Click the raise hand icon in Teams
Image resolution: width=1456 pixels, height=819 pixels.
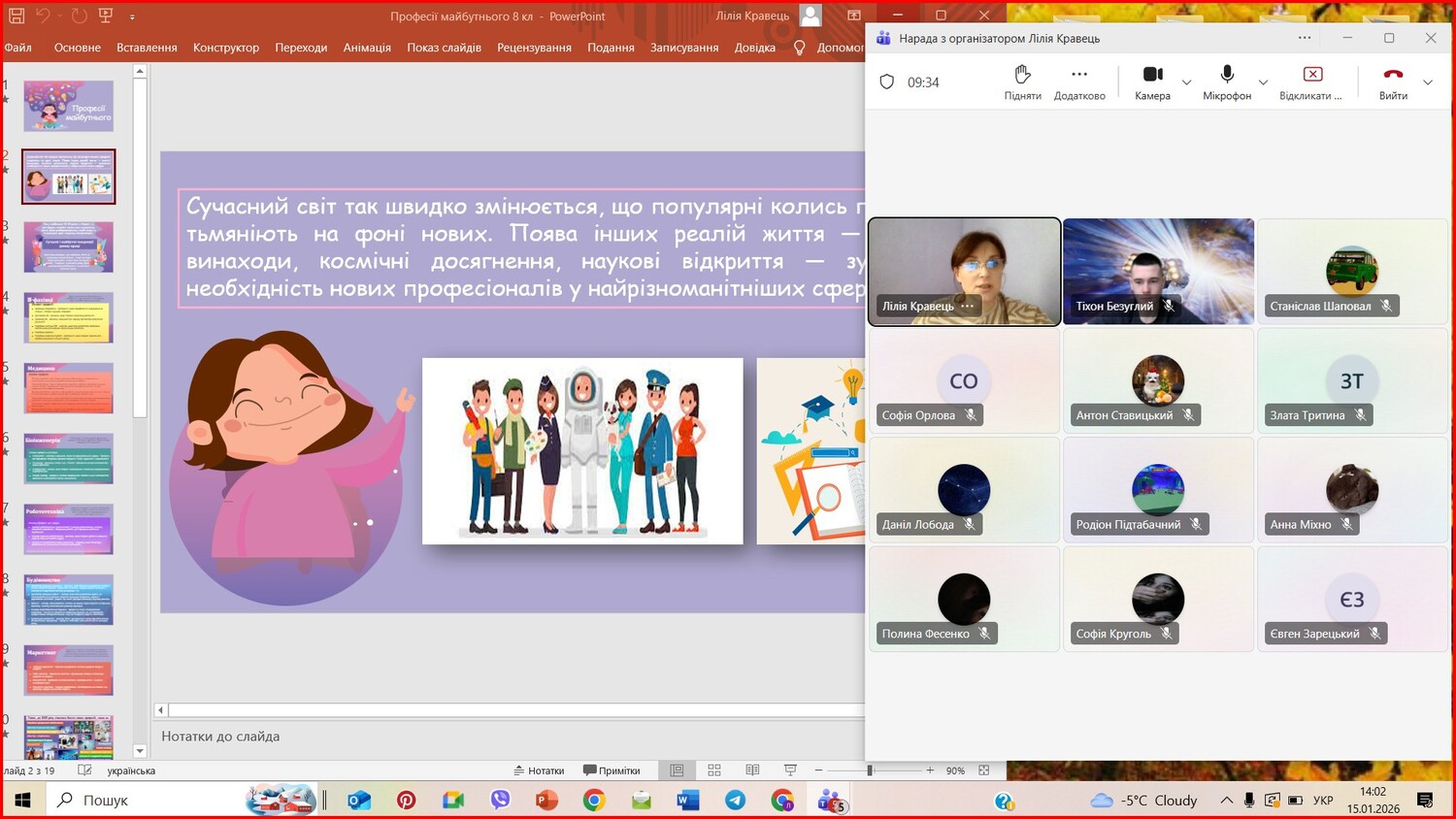point(1022,75)
